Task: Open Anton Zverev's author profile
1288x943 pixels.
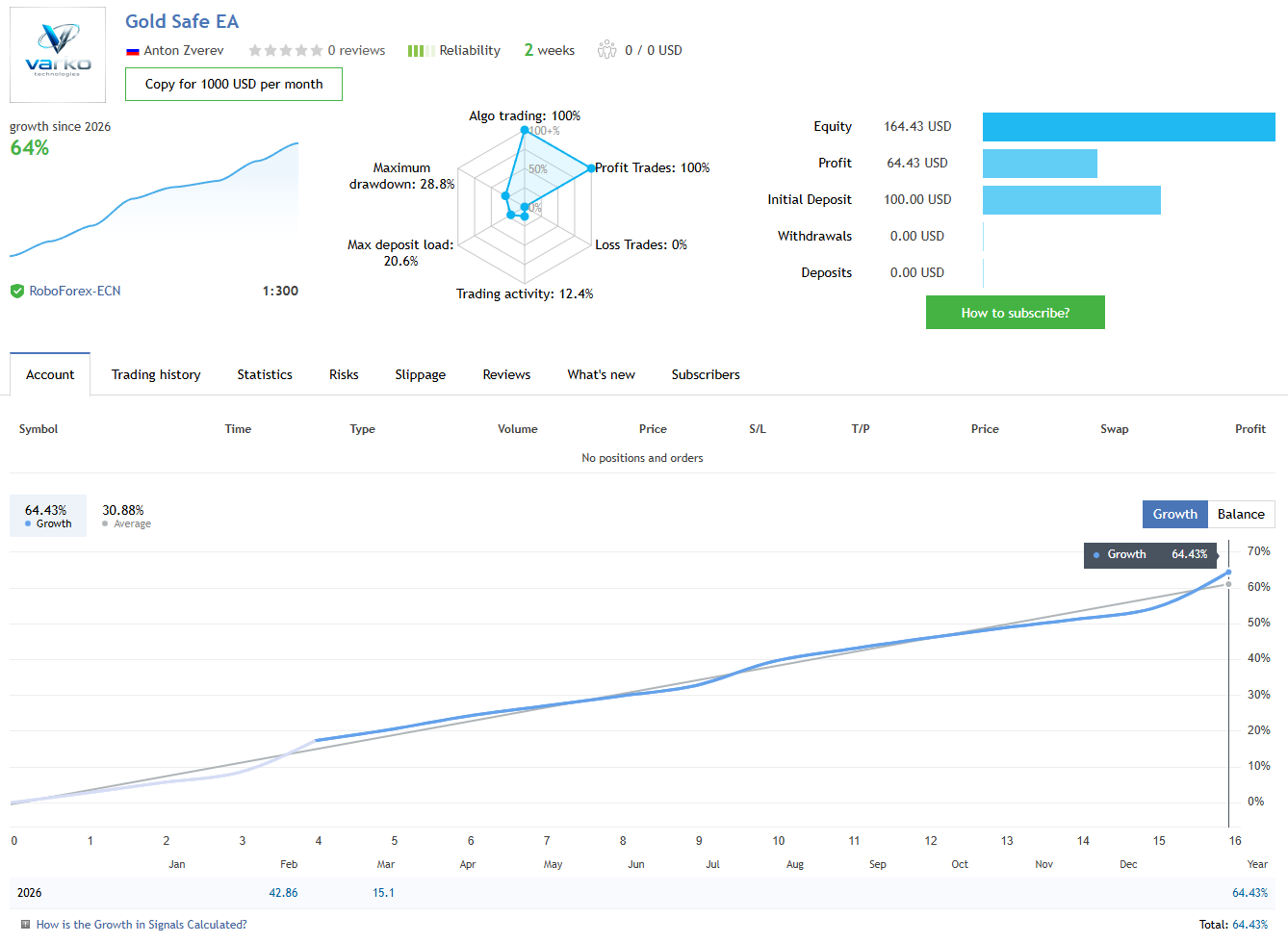Action: (184, 50)
